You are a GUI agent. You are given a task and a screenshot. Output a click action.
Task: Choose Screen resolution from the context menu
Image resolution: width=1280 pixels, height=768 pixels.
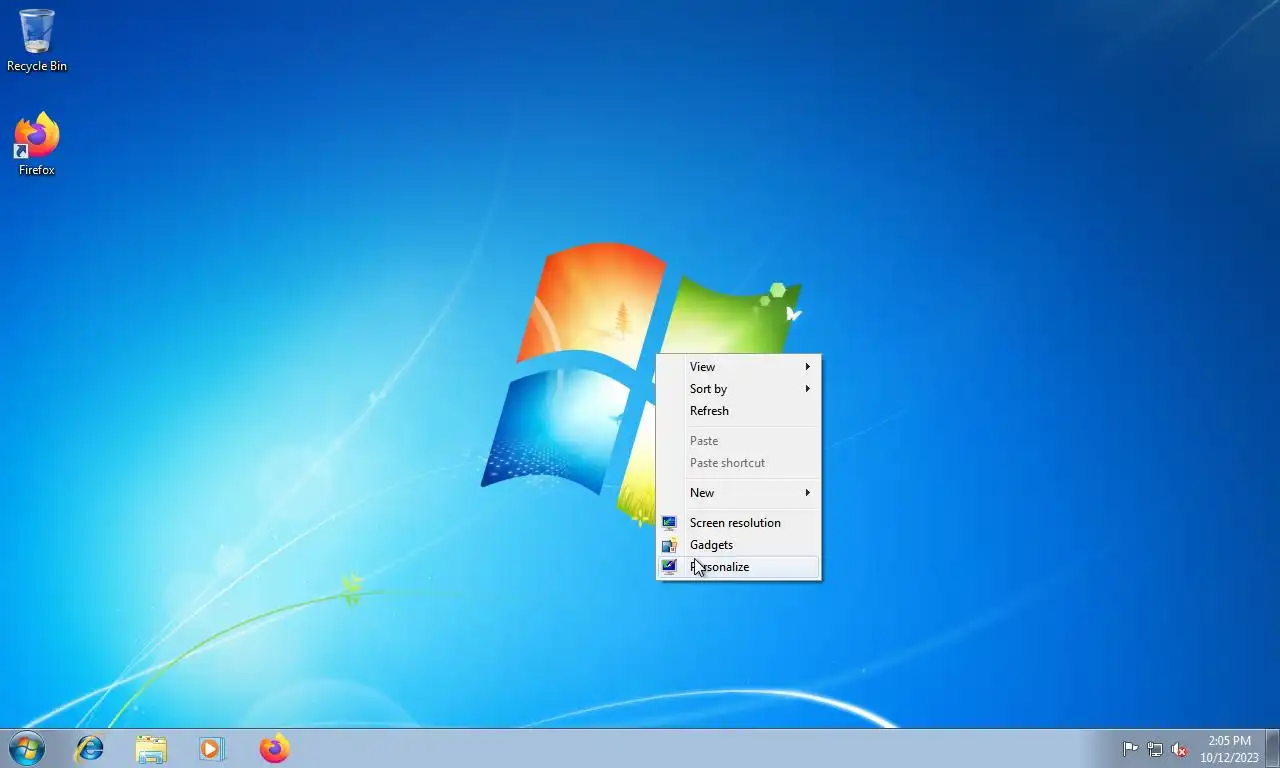point(738,523)
